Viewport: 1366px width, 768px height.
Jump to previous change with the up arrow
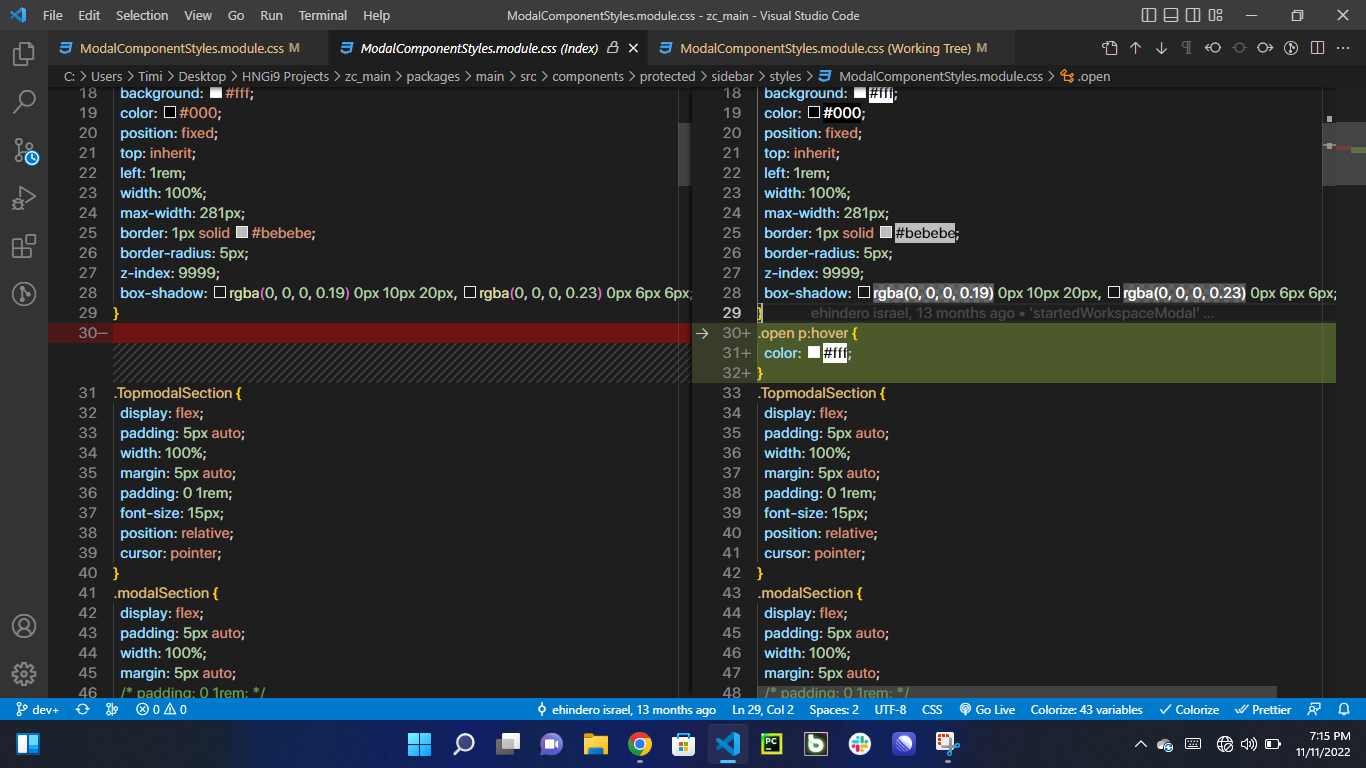[1135, 47]
